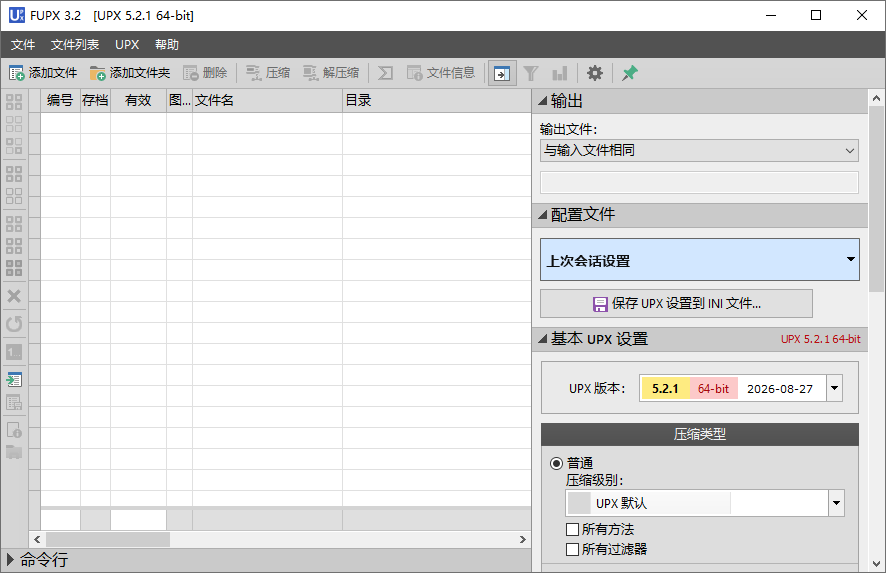The image size is (886, 573).
Task: Click the document info icon in sidebar
Action: click(14, 430)
